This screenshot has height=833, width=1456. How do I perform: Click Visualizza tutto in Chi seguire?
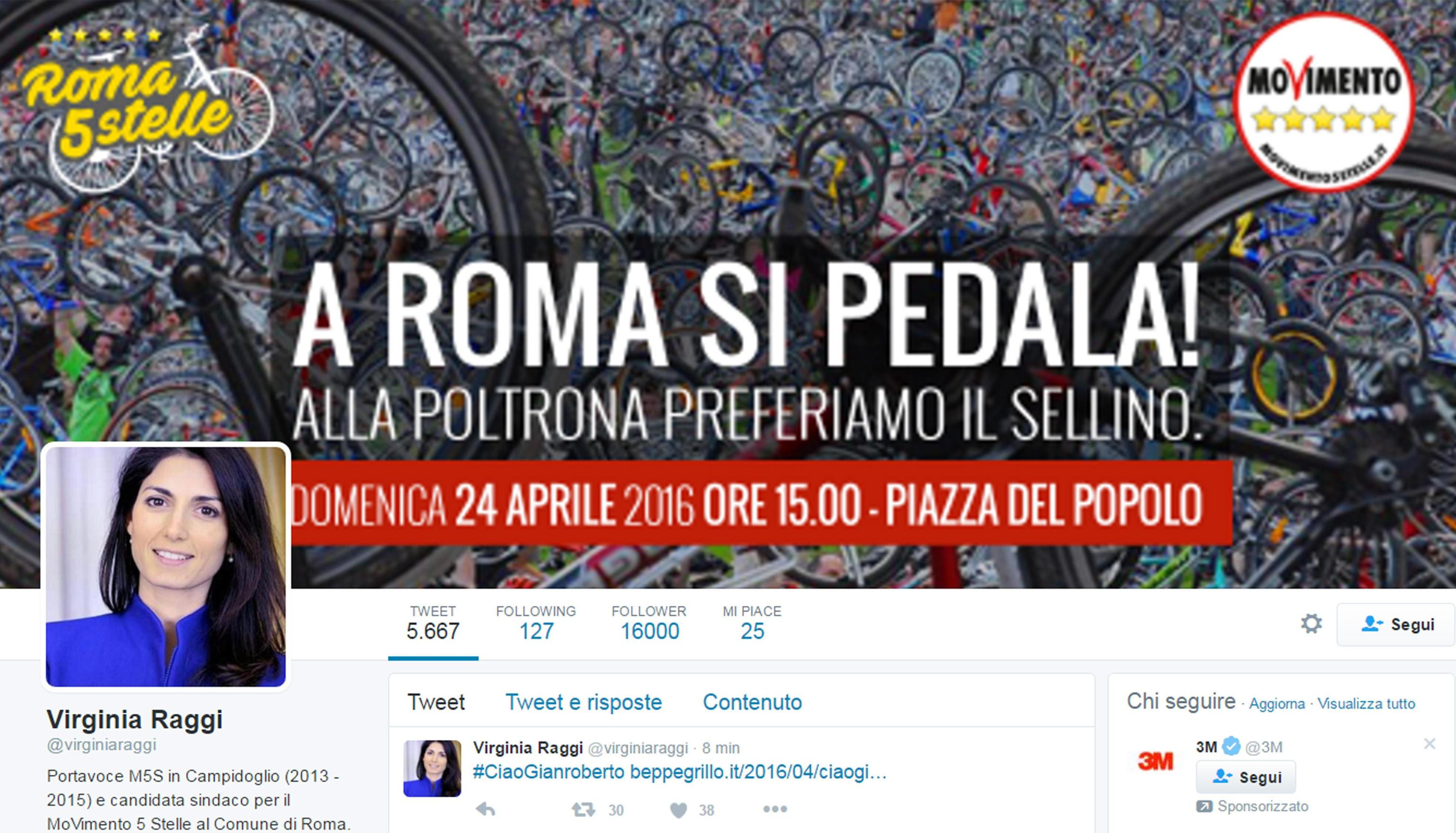click(1366, 704)
